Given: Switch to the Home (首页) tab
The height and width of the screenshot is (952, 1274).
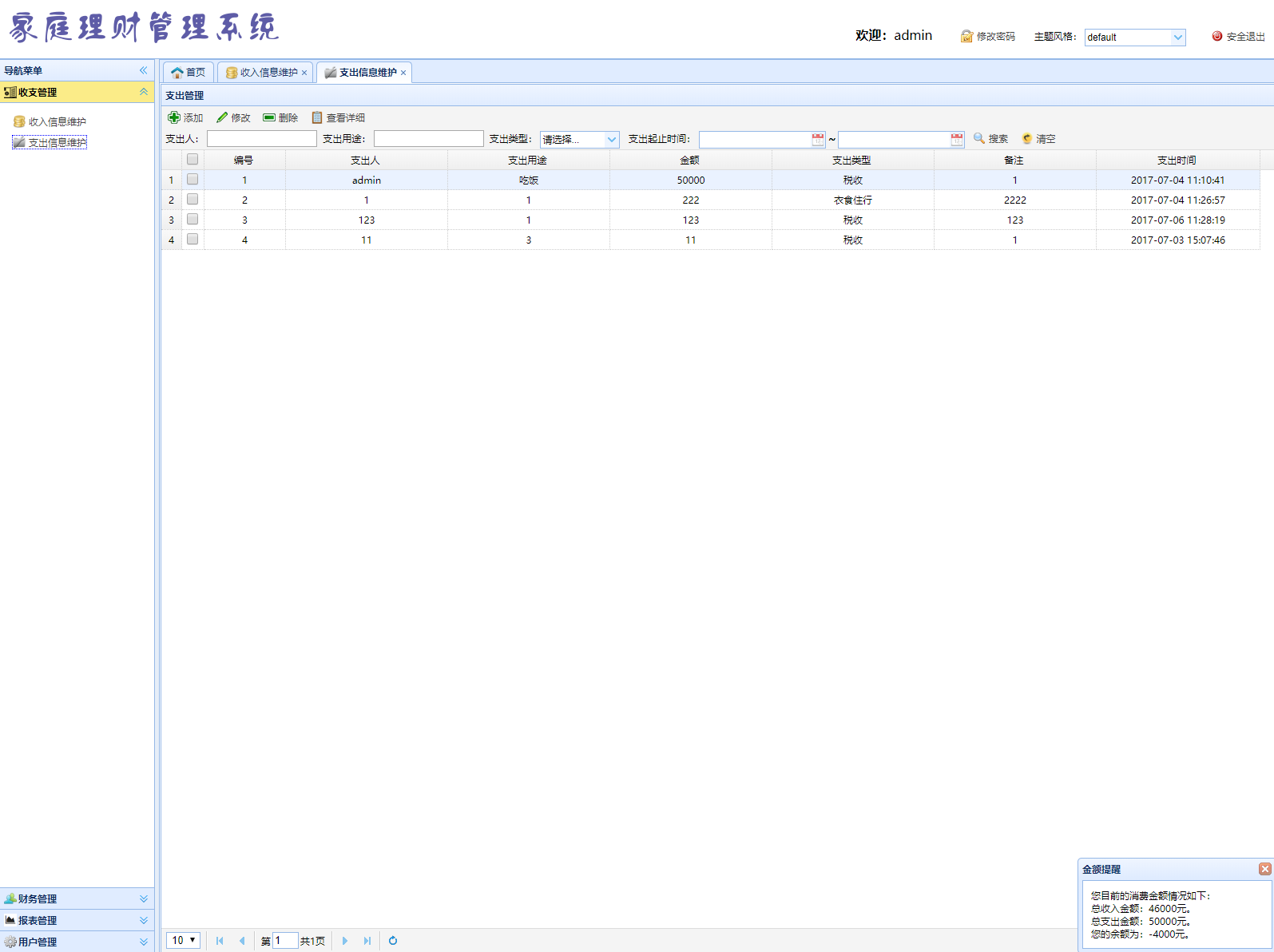Looking at the screenshot, I should [x=189, y=73].
